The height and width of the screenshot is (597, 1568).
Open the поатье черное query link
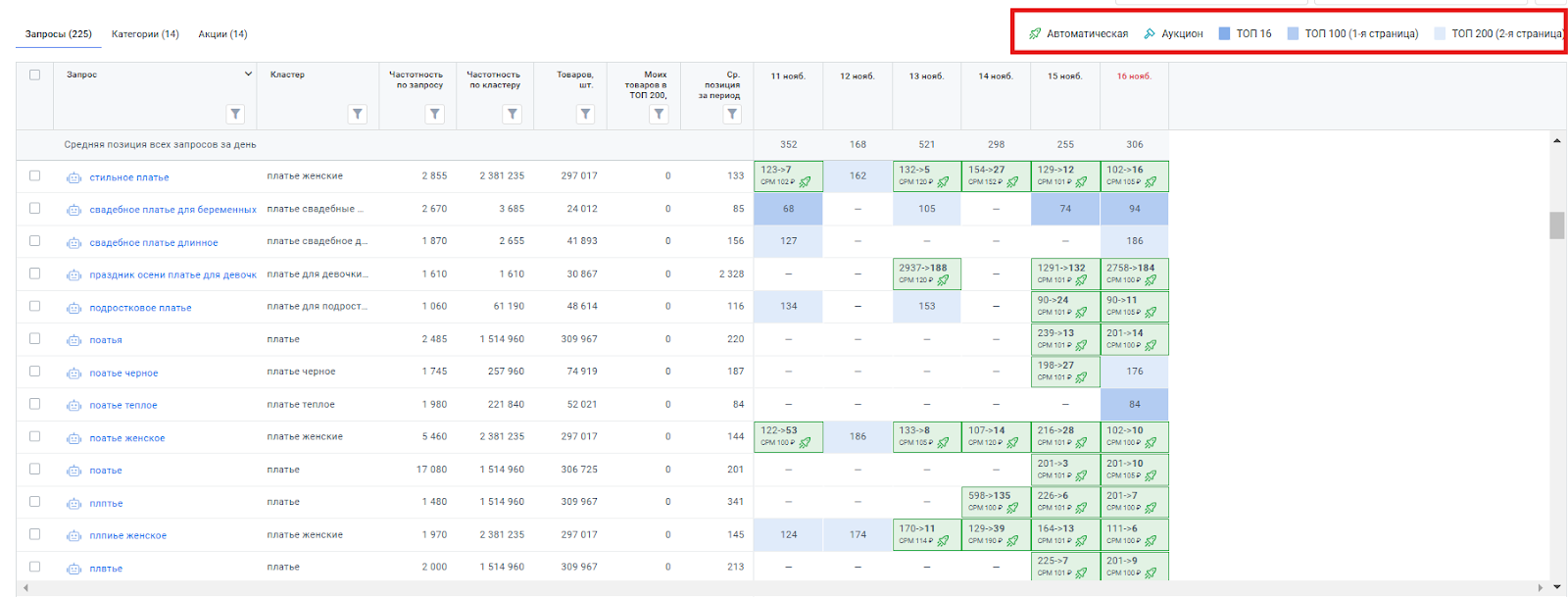point(123,373)
